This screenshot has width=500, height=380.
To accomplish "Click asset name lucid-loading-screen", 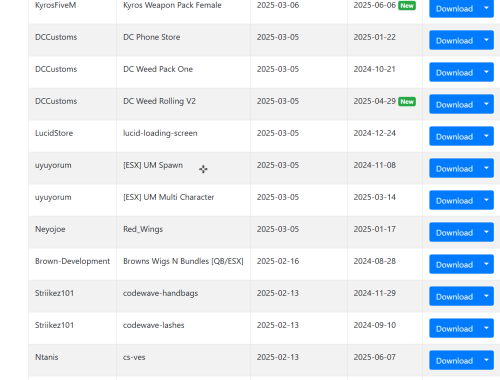I will point(160,133).
